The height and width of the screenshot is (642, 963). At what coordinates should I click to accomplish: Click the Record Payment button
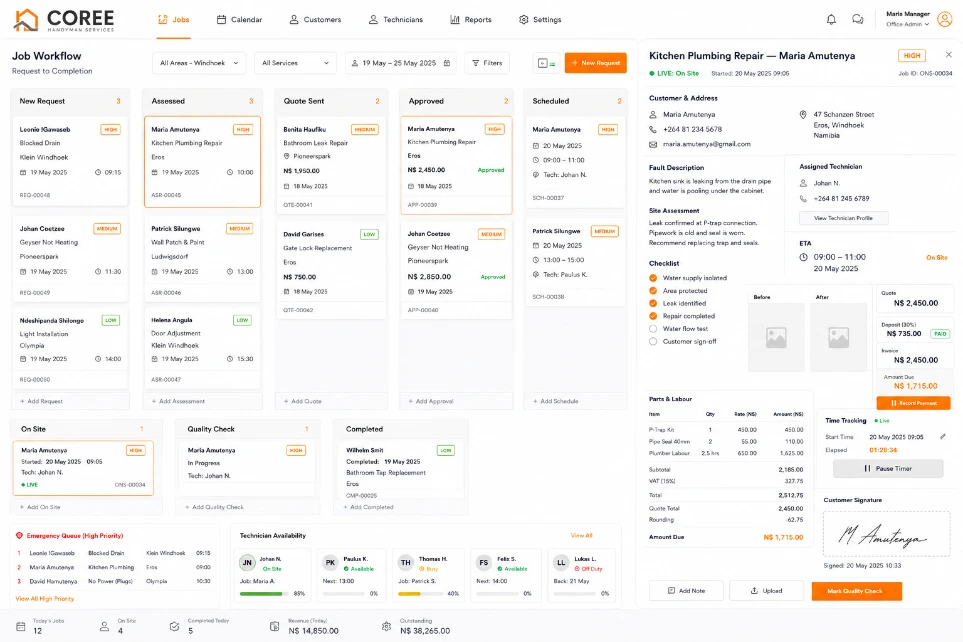tap(913, 403)
